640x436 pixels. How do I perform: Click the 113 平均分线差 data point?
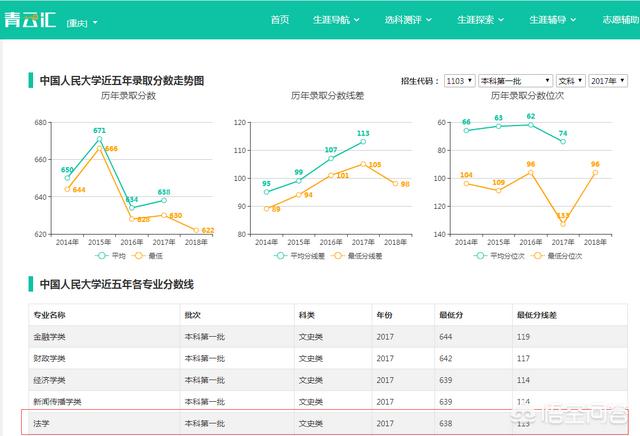coord(363,142)
